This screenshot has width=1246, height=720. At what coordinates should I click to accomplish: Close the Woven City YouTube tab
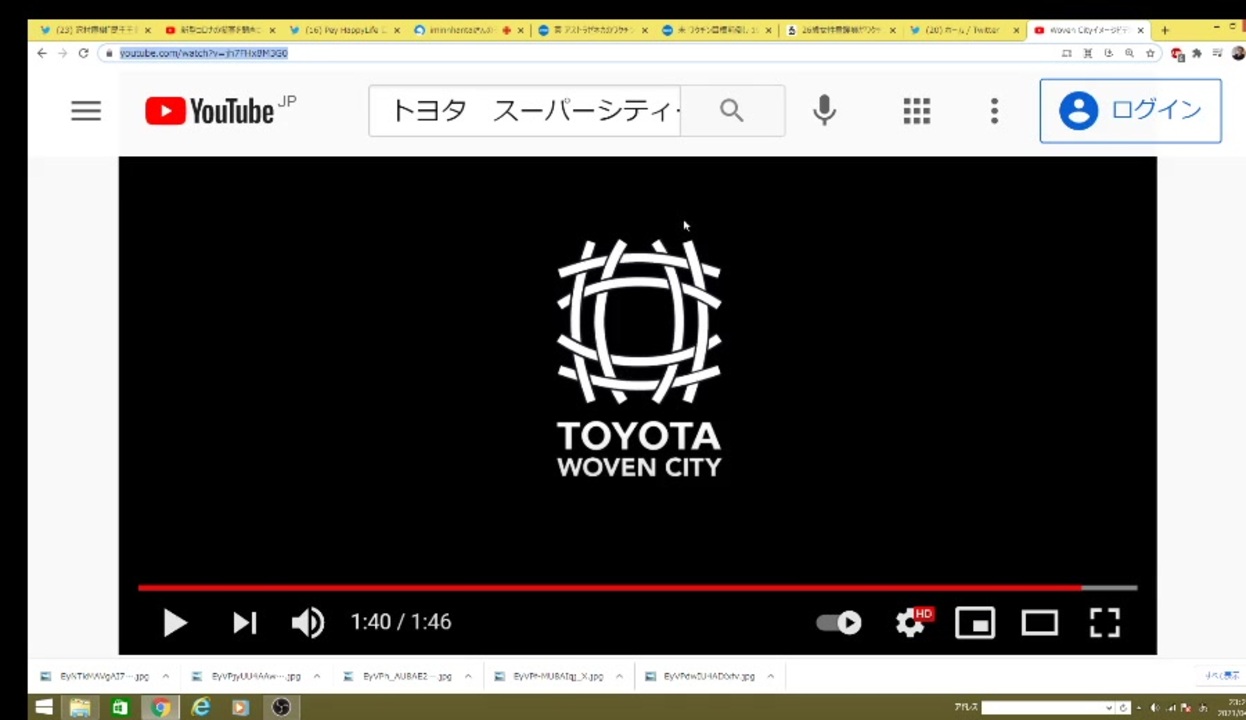tap(1140, 30)
